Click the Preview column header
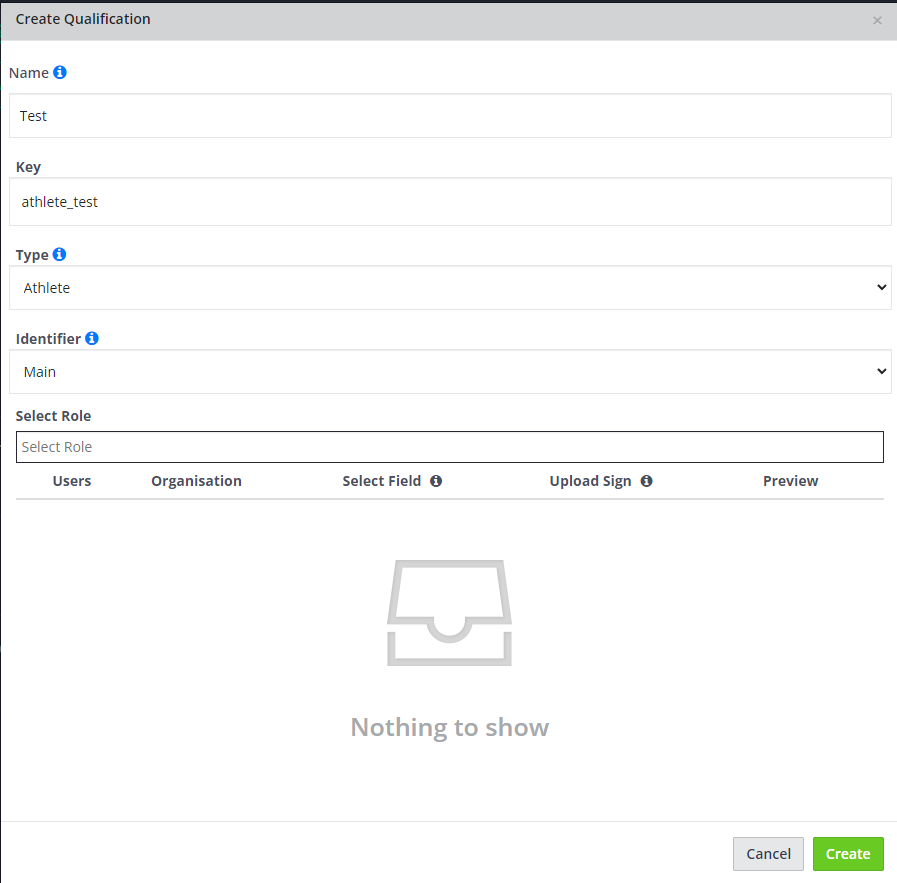897x883 pixels. (791, 481)
